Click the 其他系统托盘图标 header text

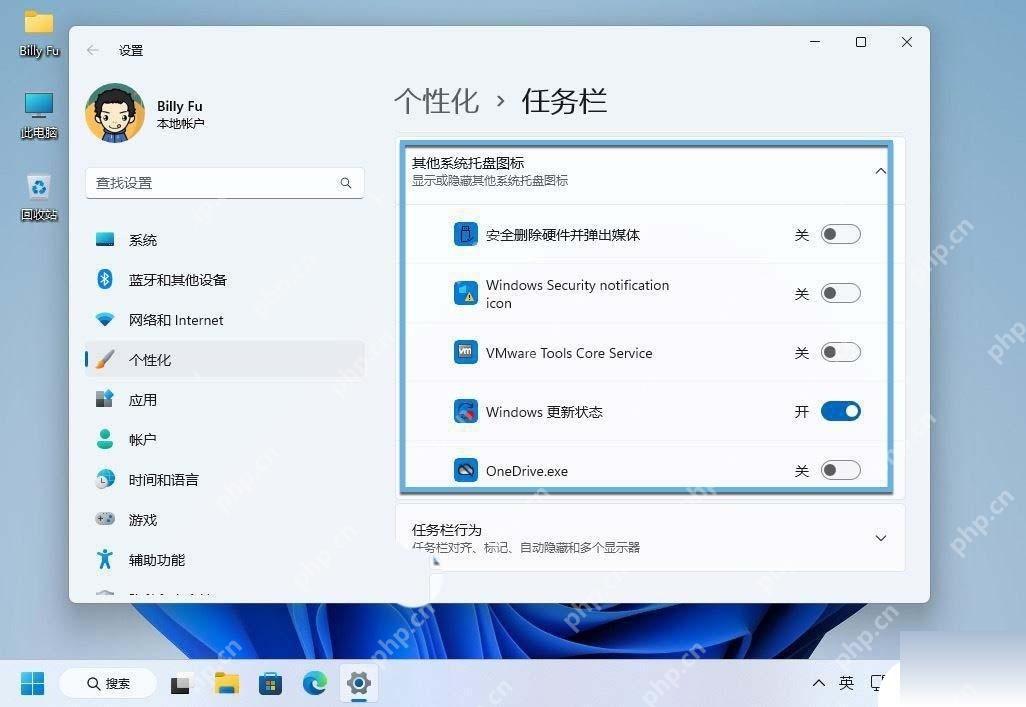coord(468,163)
